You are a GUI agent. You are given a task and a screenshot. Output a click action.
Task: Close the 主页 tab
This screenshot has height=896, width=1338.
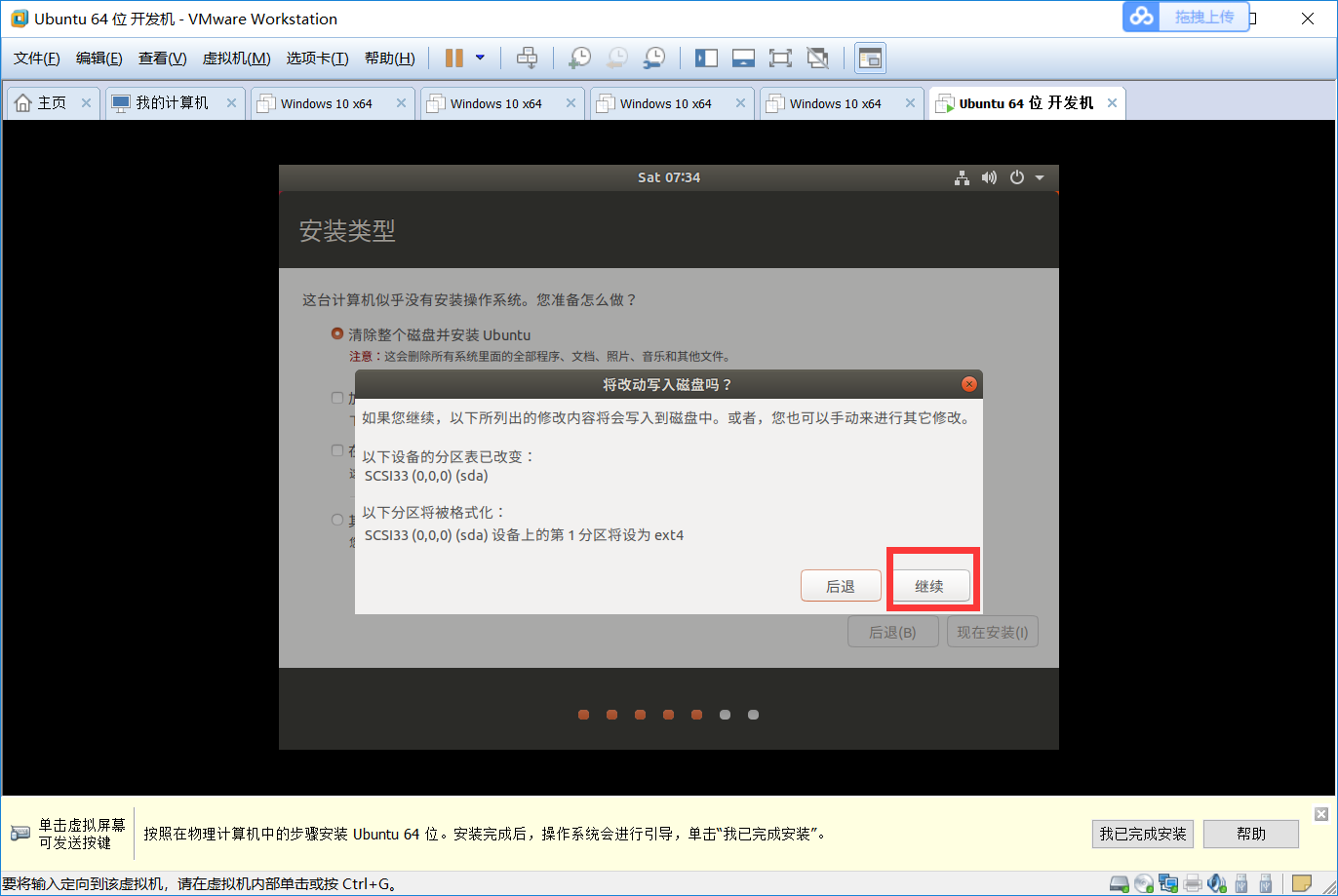coord(86,103)
